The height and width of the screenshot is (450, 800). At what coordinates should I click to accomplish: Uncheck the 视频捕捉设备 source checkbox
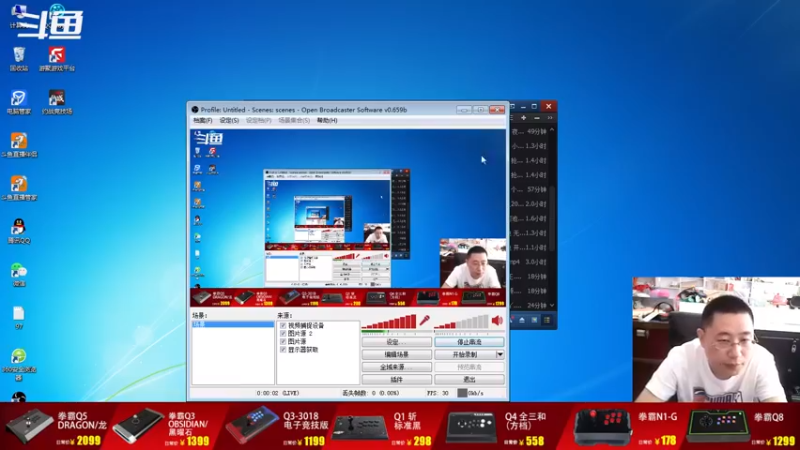283,326
